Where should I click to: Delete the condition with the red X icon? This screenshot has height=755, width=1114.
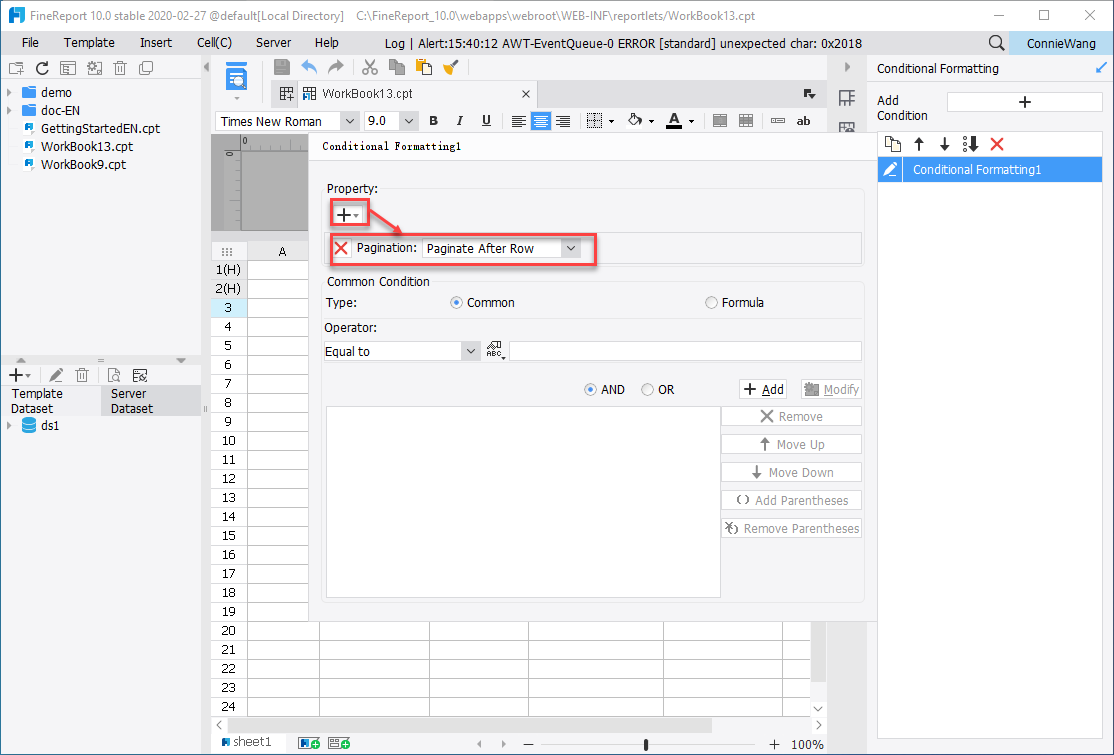tap(997, 144)
